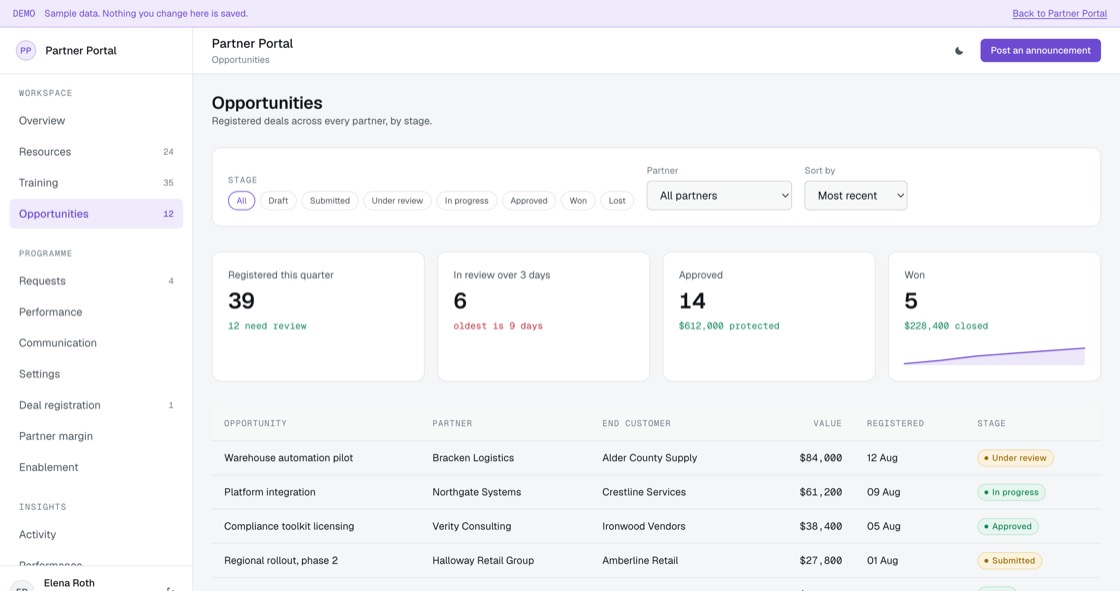1120x591 pixels.
Task: Click the oldest is 9 days text
Action: click(x=498, y=326)
